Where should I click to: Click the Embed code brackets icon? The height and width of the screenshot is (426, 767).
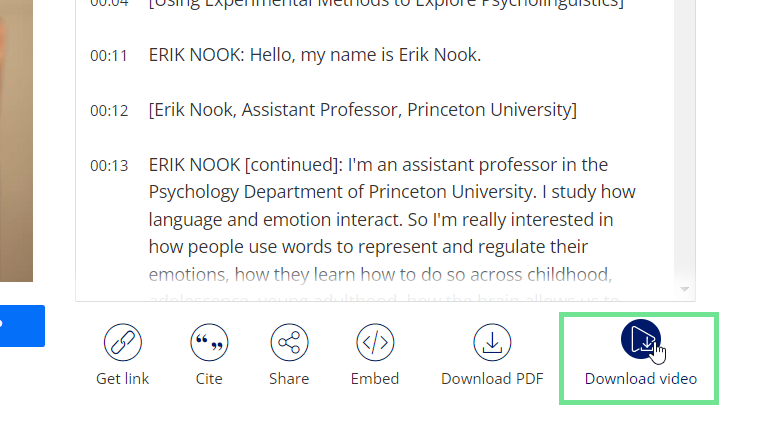pyautogui.click(x=375, y=343)
